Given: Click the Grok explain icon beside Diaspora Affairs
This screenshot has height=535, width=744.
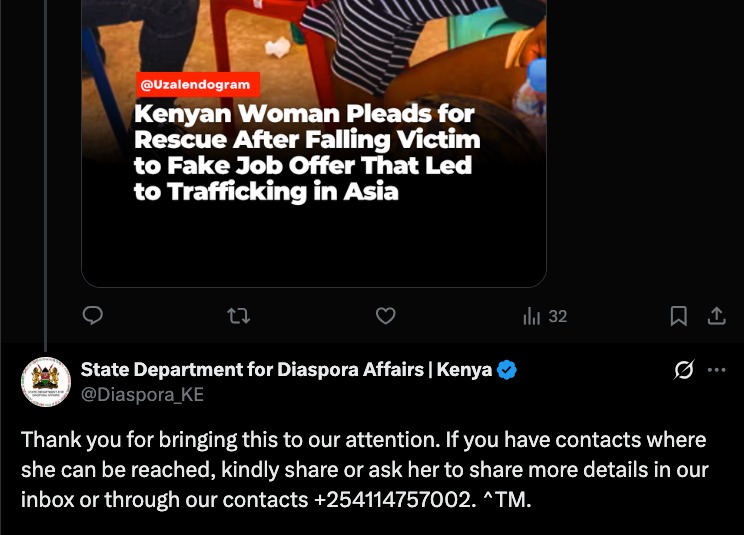Looking at the screenshot, I should (684, 370).
